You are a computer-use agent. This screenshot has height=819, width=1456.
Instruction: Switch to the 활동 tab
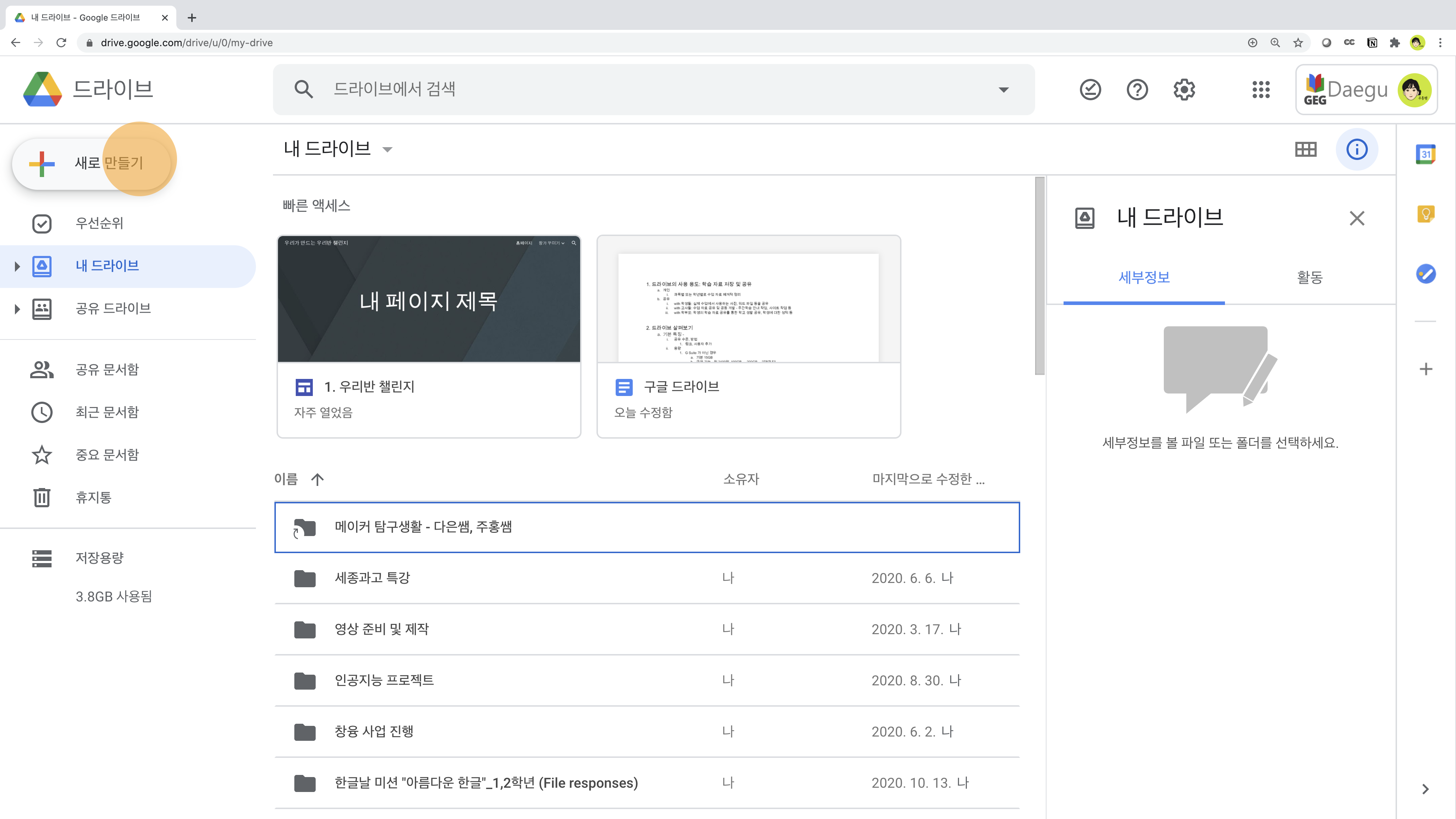(1309, 277)
